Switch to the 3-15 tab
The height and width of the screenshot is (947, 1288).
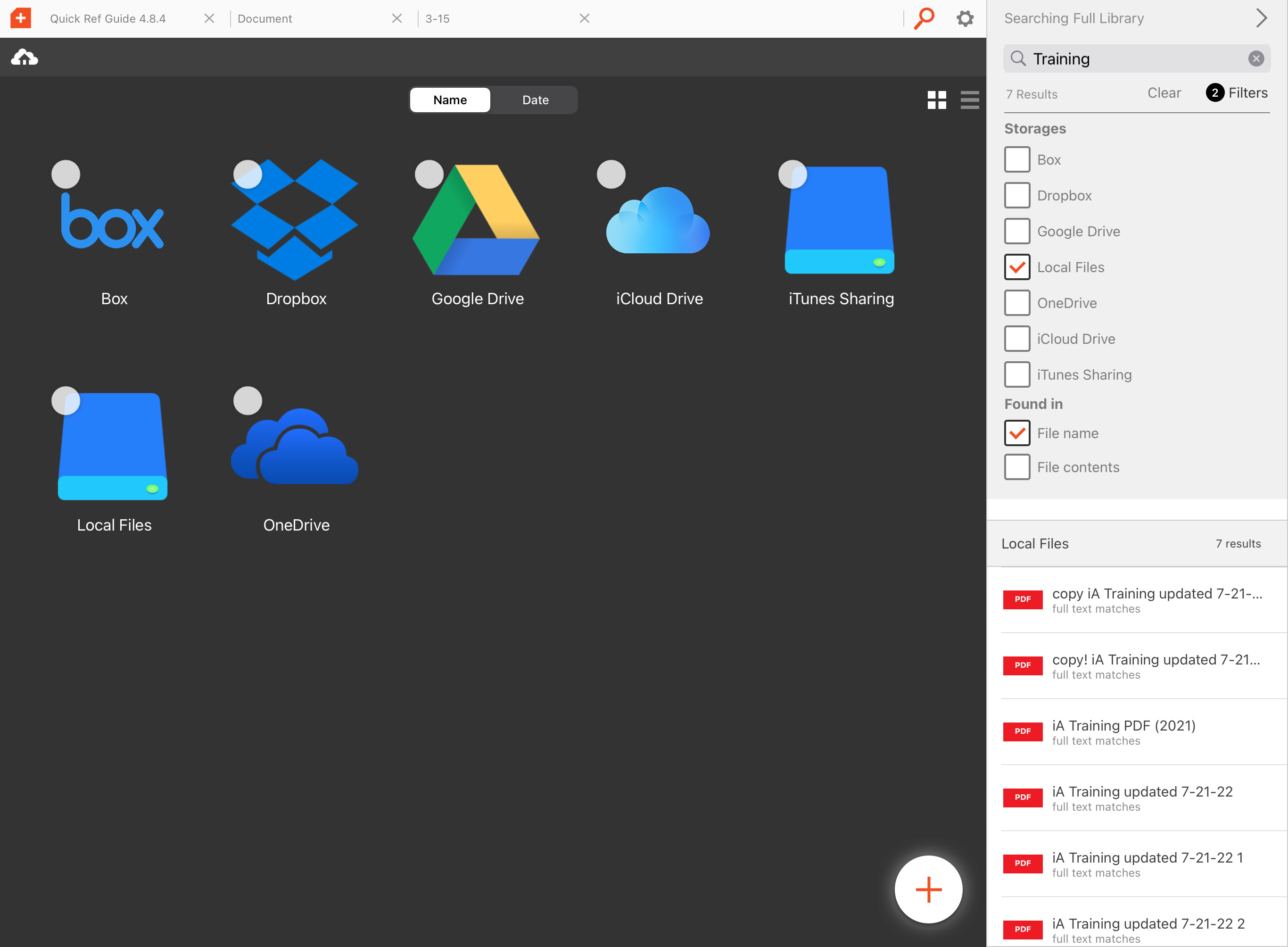(x=437, y=18)
